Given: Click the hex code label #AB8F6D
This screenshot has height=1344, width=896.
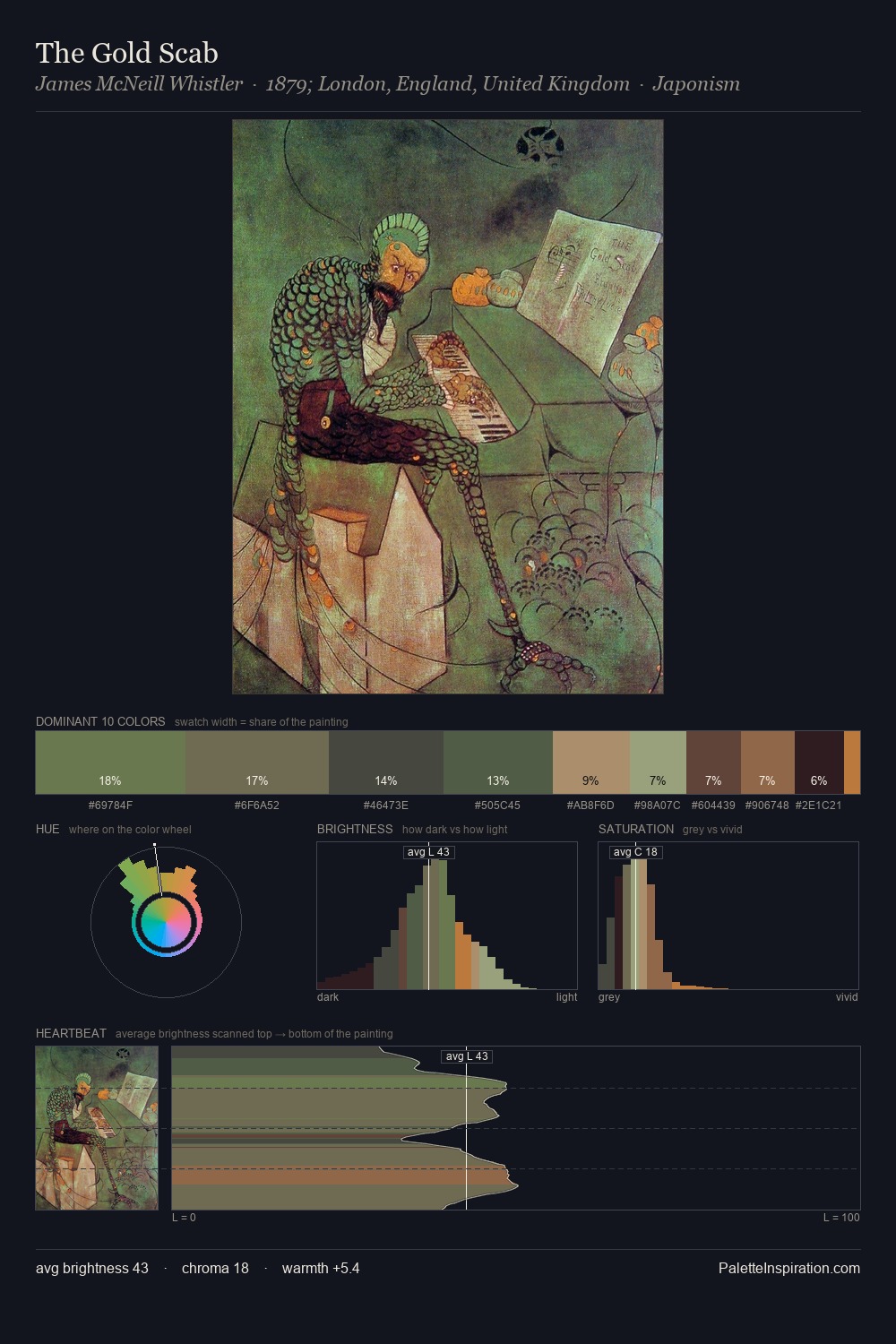Looking at the screenshot, I should [591, 806].
